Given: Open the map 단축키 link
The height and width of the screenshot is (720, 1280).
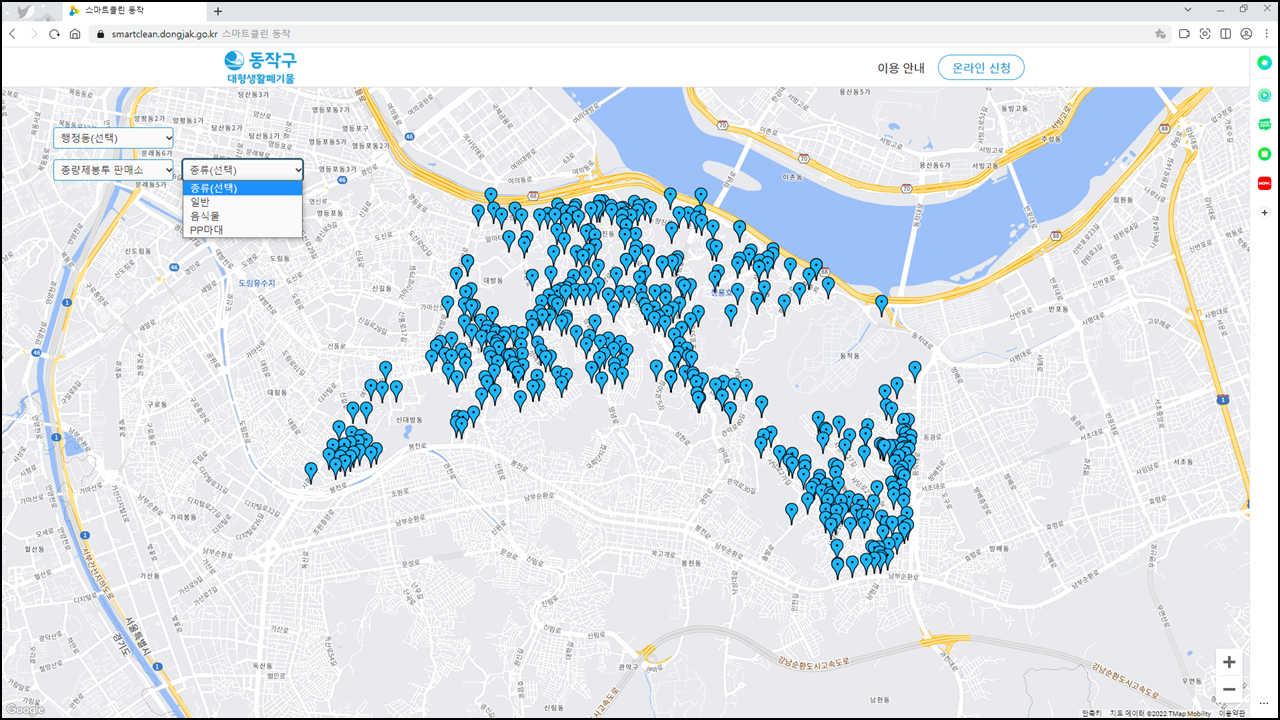Looking at the screenshot, I should point(1093,713).
